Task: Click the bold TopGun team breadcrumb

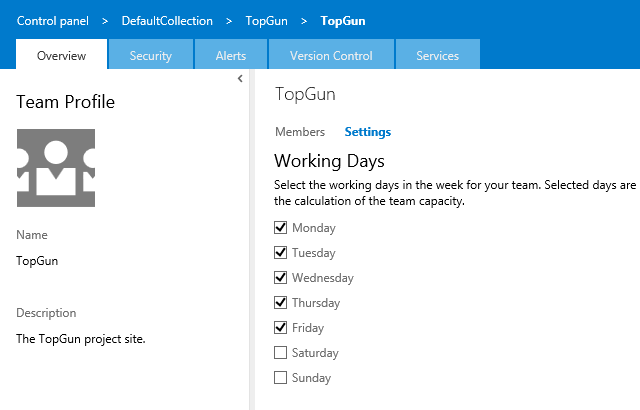Action: pyautogui.click(x=343, y=21)
